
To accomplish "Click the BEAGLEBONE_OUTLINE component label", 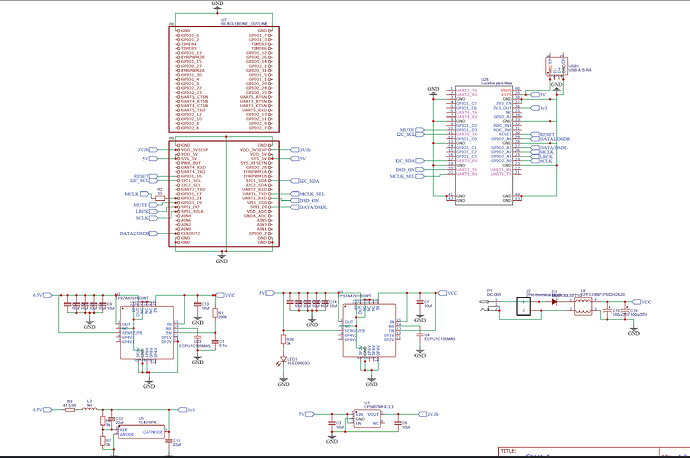I will [x=244, y=23].
